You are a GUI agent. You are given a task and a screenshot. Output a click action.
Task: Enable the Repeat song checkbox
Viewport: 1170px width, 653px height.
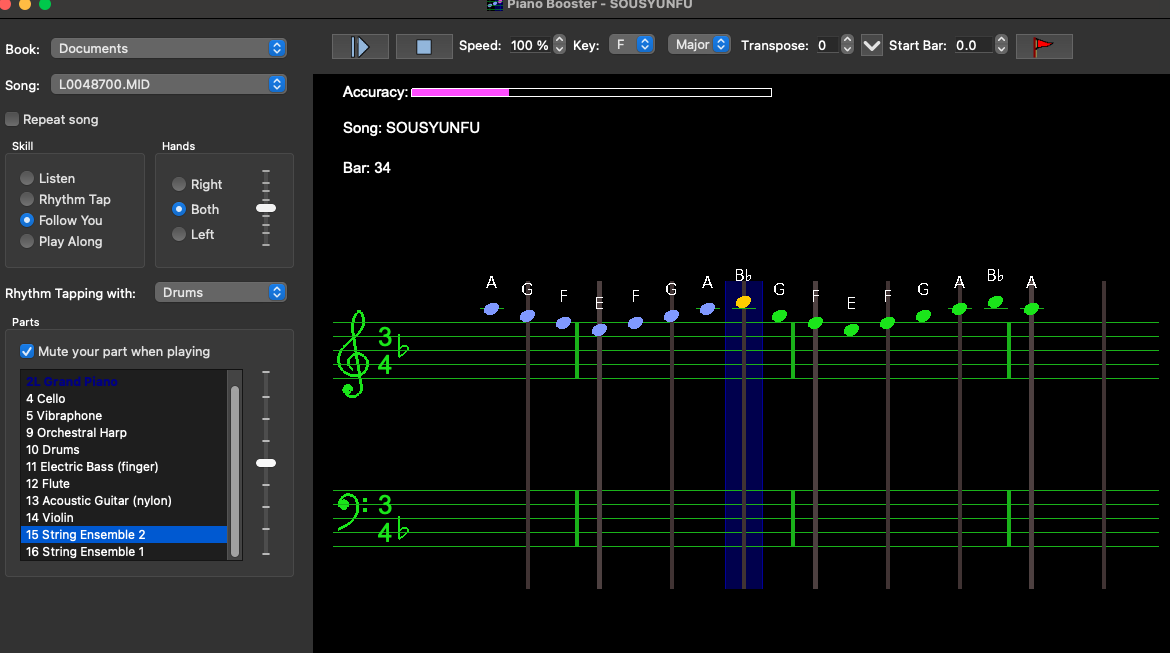point(12,119)
